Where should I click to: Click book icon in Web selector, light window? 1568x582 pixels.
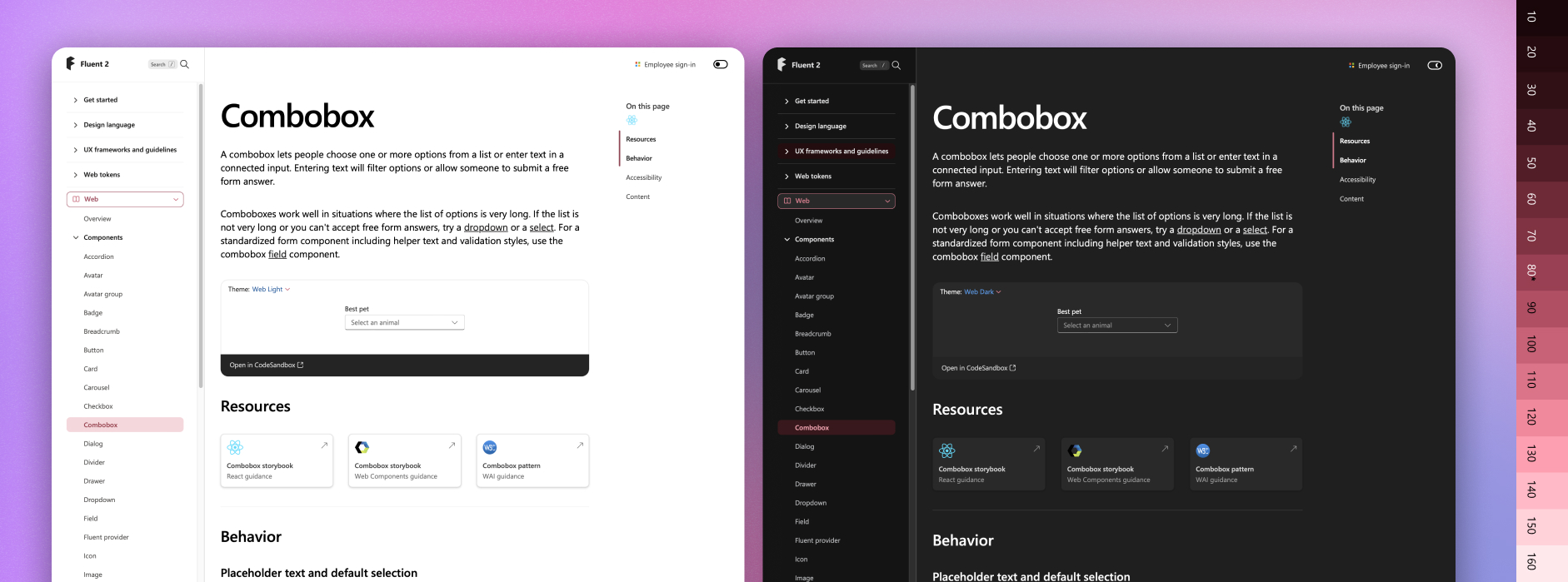[x=76, y=199]
